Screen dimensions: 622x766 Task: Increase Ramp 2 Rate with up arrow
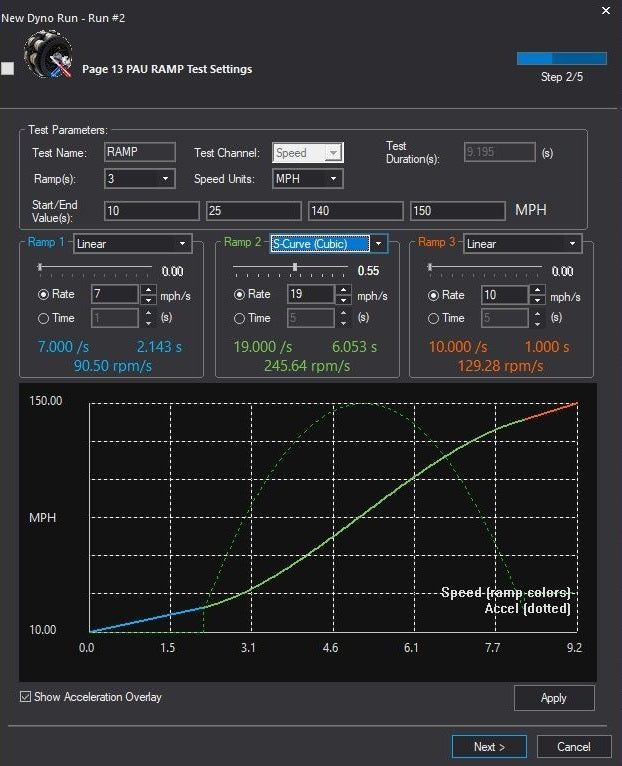343,289
